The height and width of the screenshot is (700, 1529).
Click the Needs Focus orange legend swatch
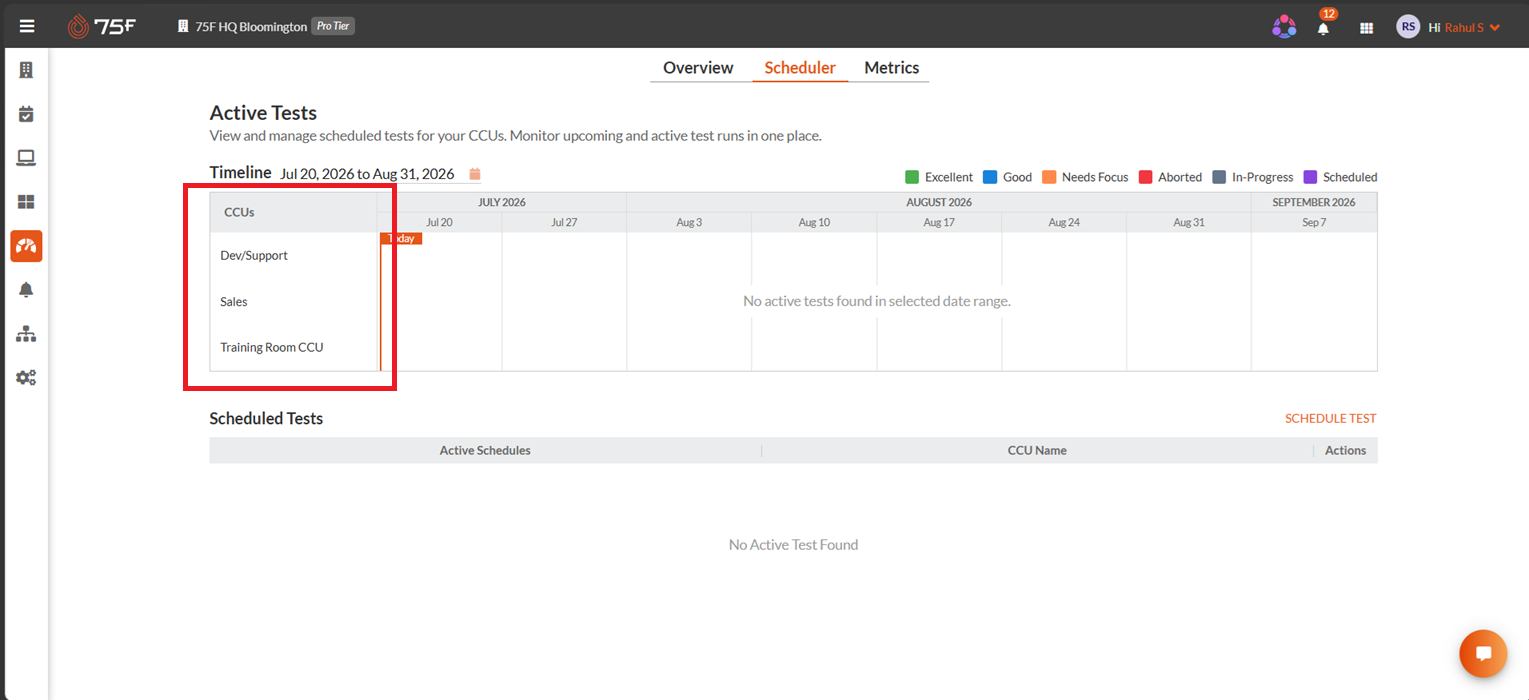[x=1049, y=177]
